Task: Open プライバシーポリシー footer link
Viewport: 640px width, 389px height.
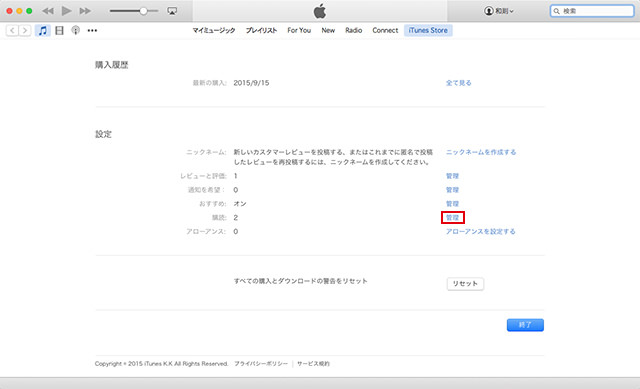Action: [261, 364]
